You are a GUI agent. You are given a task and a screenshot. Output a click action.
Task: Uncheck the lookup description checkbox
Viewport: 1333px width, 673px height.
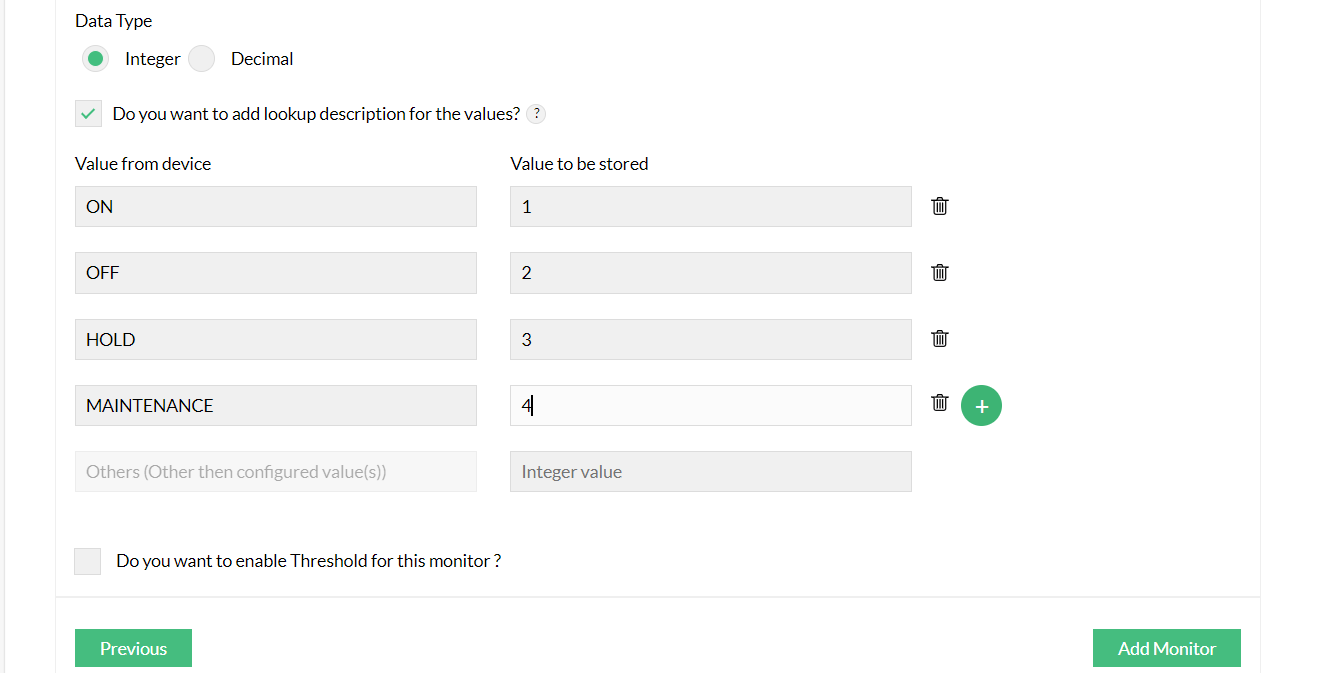point(88,114)
